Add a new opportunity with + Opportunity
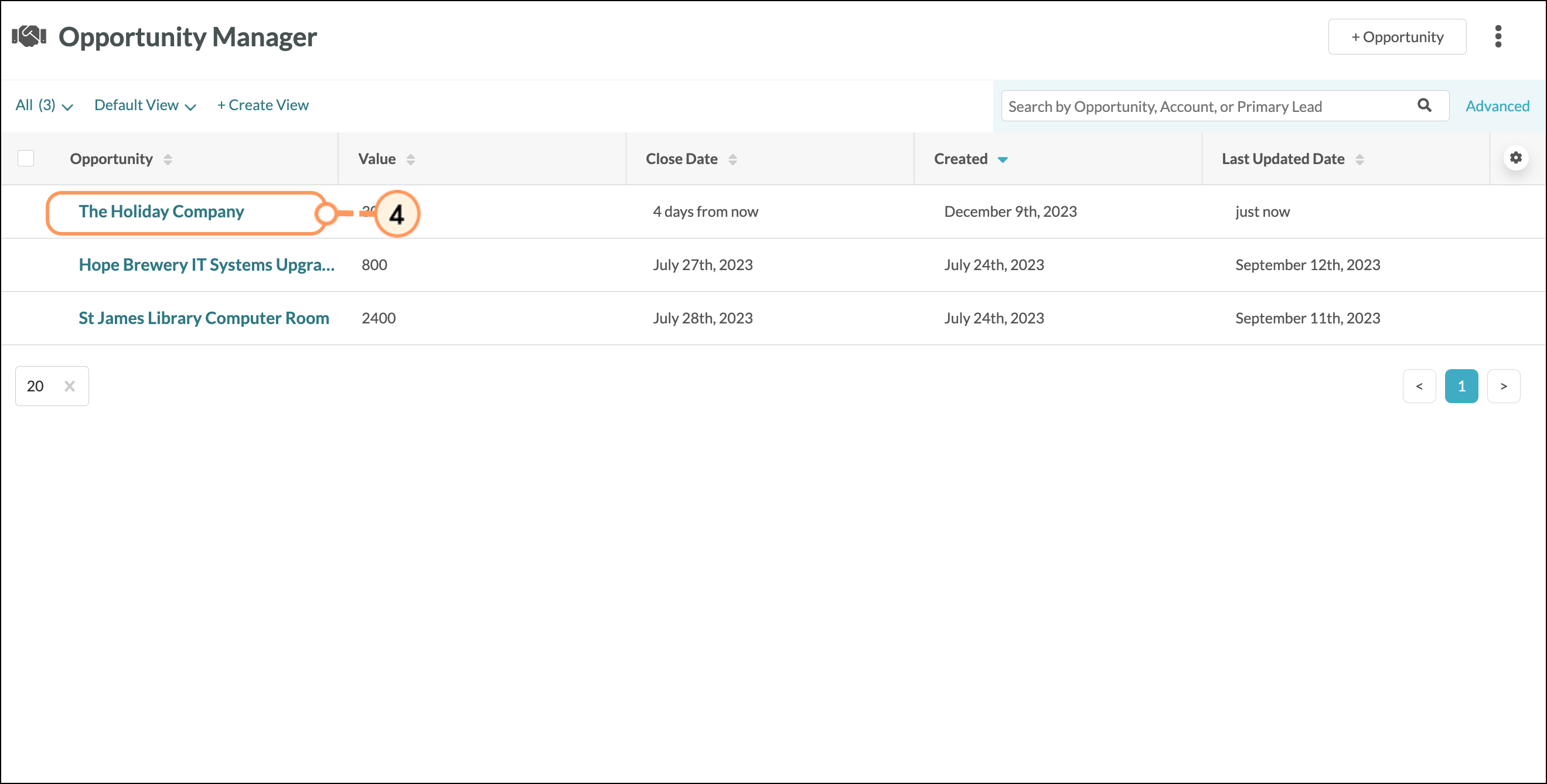The width and height of the screenshot is (1547, 784). point(1397,36)
